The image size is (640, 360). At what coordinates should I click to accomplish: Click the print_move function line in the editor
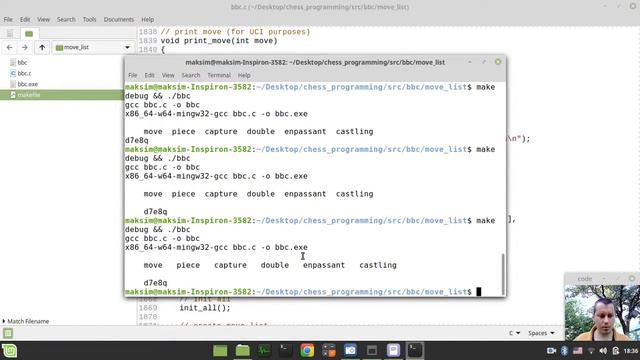click(219, 41)
